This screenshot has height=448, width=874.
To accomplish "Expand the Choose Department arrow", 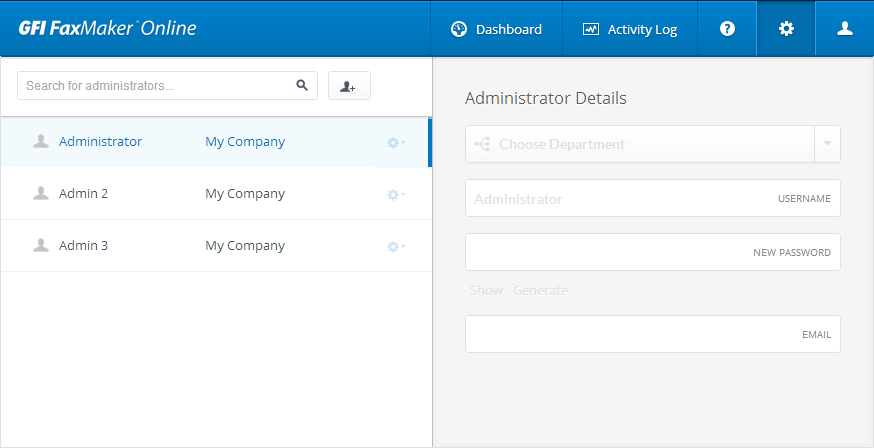I will [x=827, y=144].
